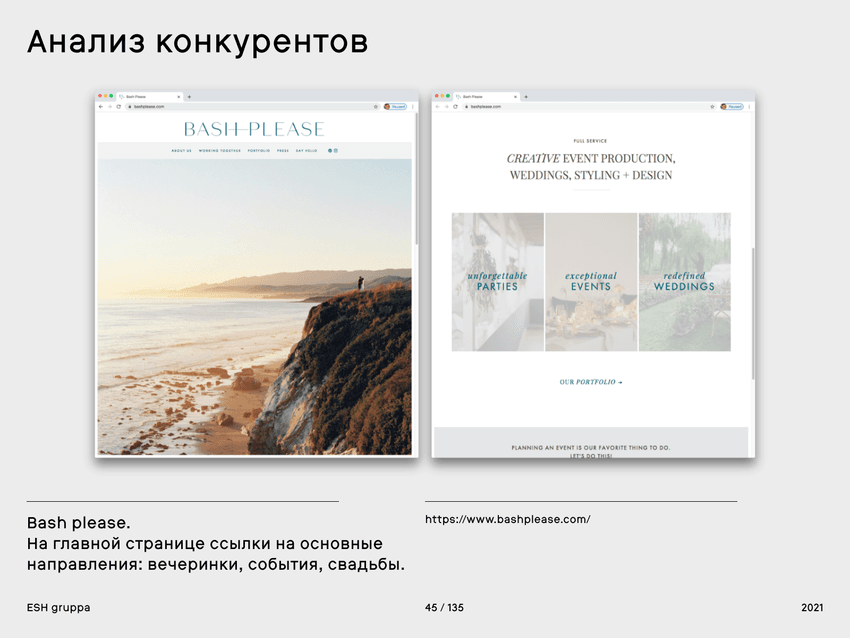This screenshot has height=638, width=850.
Task: Click profile avatar chip in left browser
Action: 395,106
